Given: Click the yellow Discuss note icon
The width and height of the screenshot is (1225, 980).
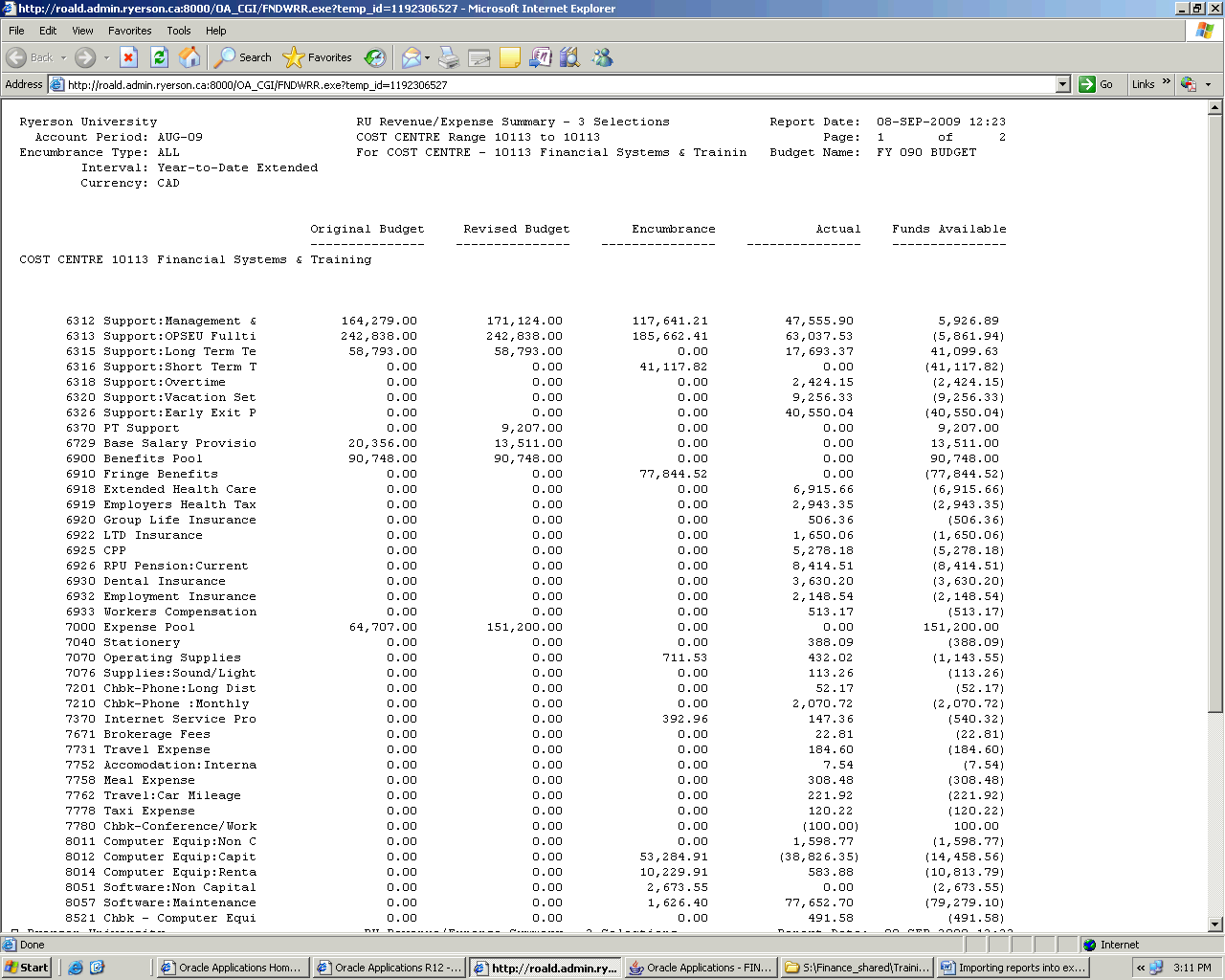Looking at the screenshot, I should tap(510, 57).
